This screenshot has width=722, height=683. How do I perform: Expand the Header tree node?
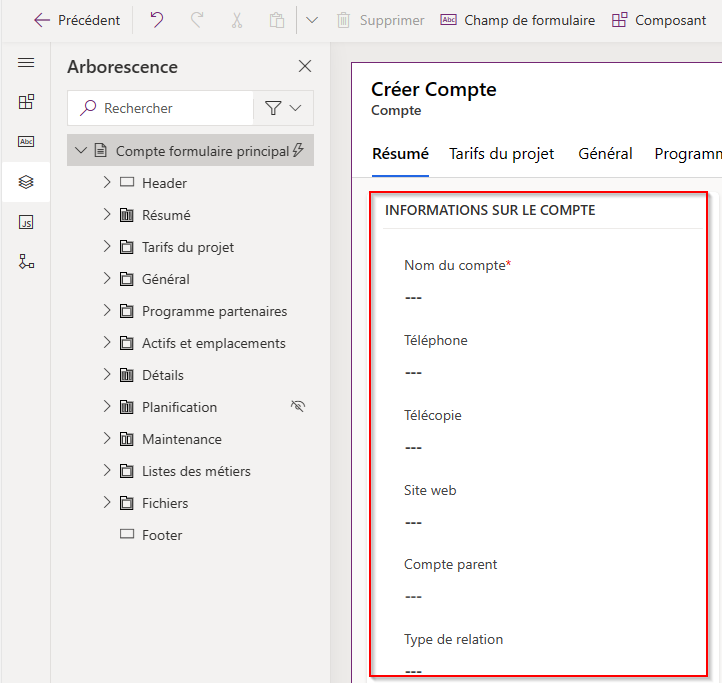(107, 182)
